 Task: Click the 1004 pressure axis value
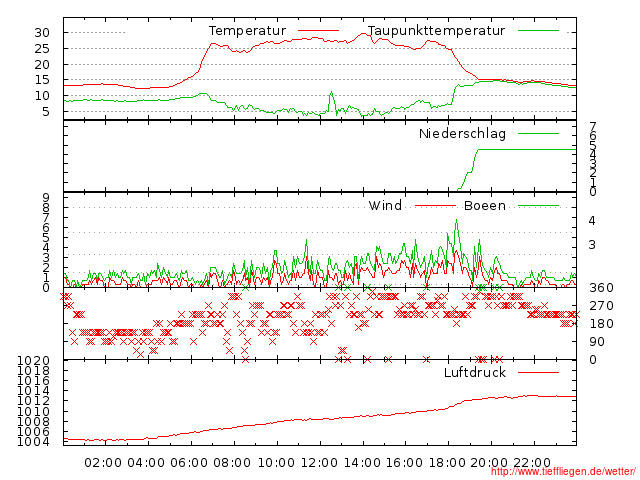tap(33, 442)
